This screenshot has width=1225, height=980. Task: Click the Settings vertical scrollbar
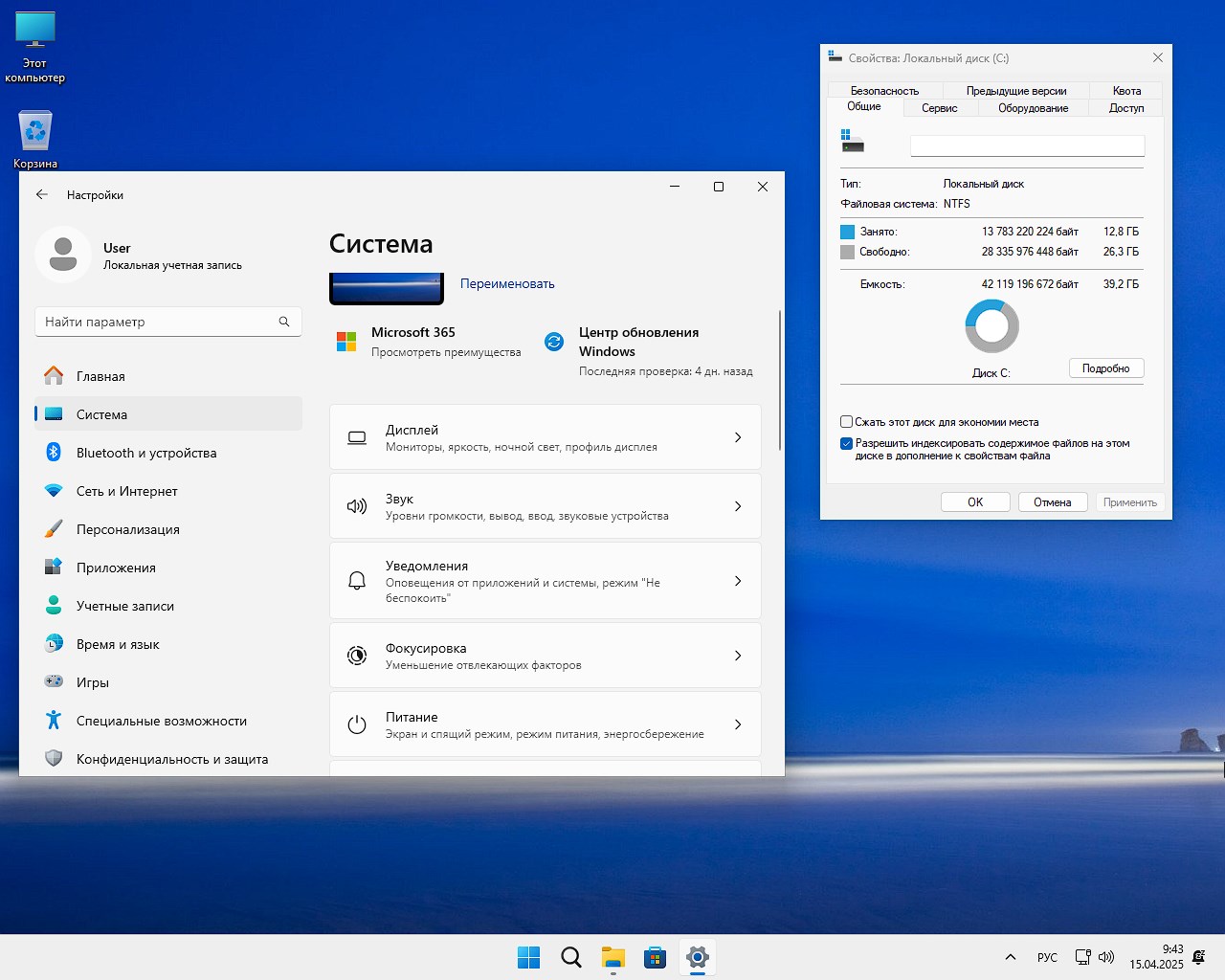click(780, 380)
